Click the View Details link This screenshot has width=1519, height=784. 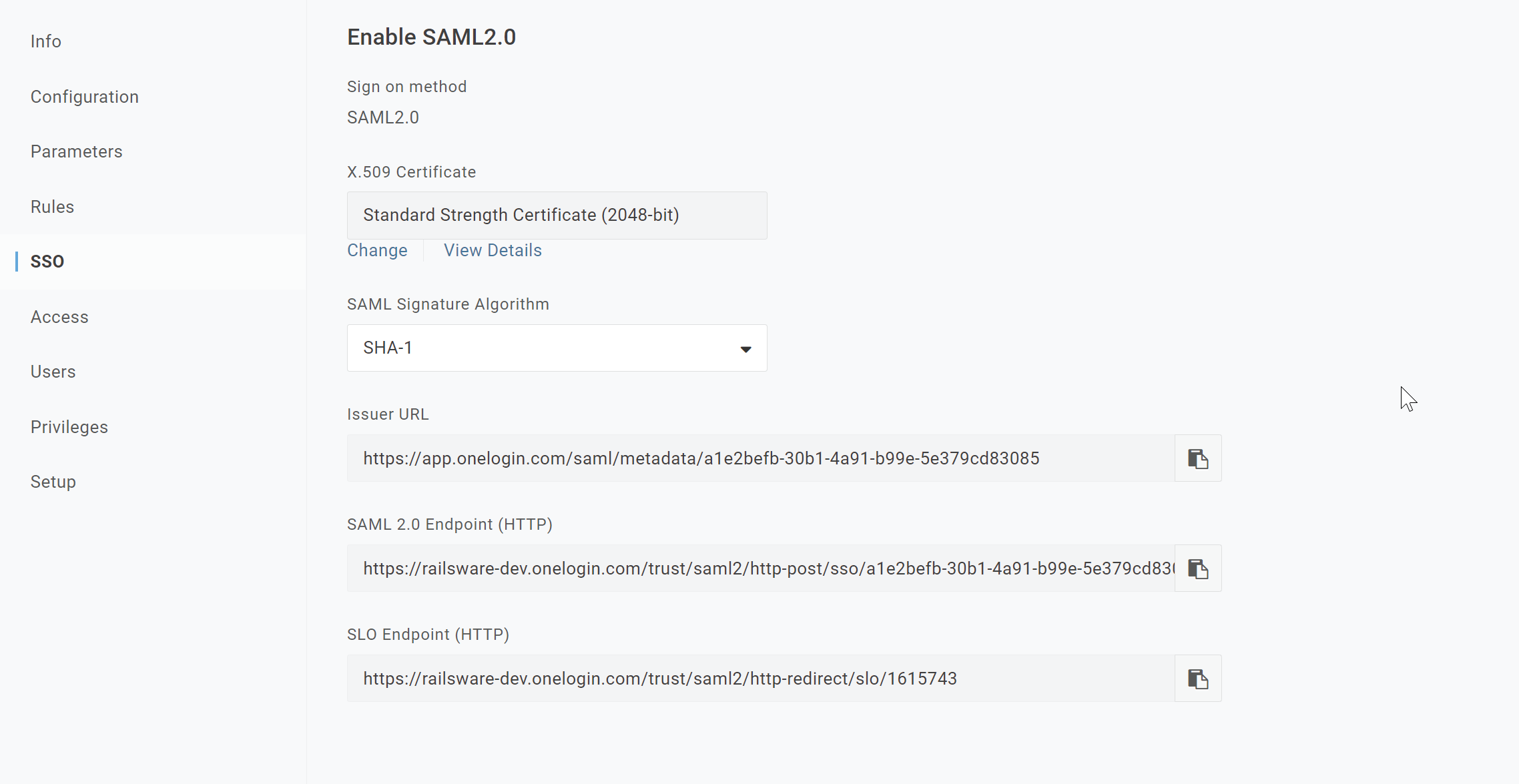click(x=493, y=250)
